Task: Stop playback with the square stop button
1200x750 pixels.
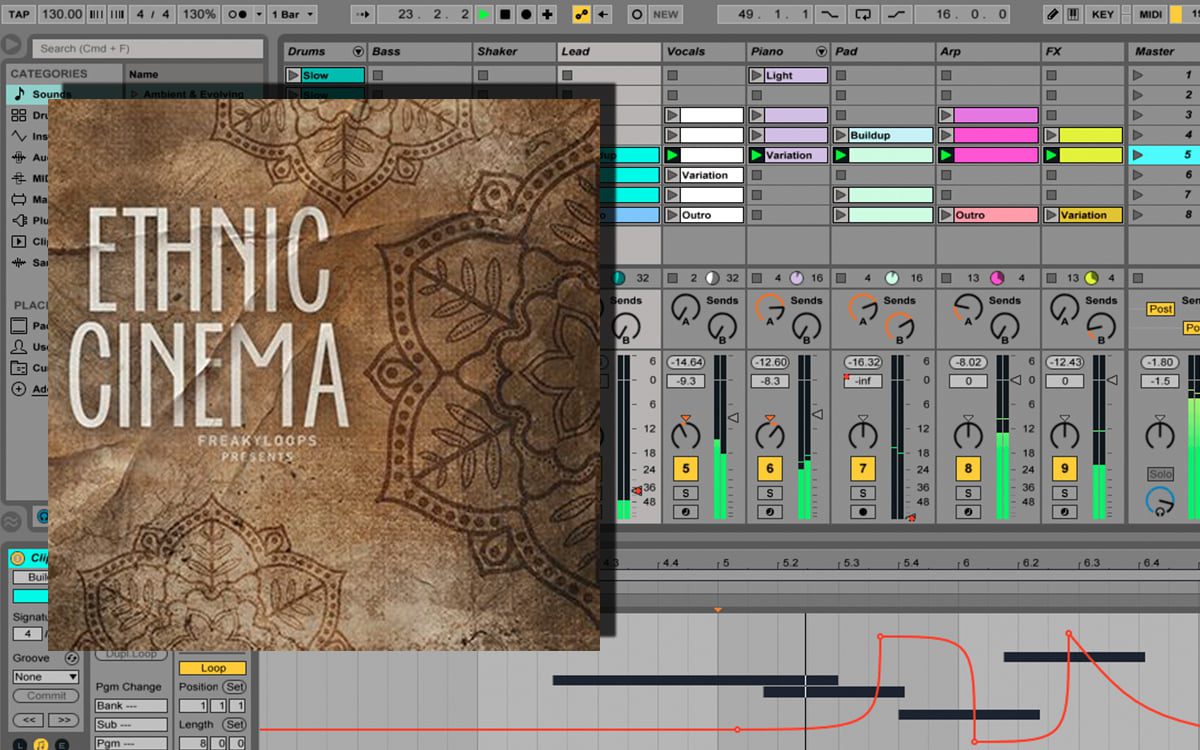Action: point(505,14)
